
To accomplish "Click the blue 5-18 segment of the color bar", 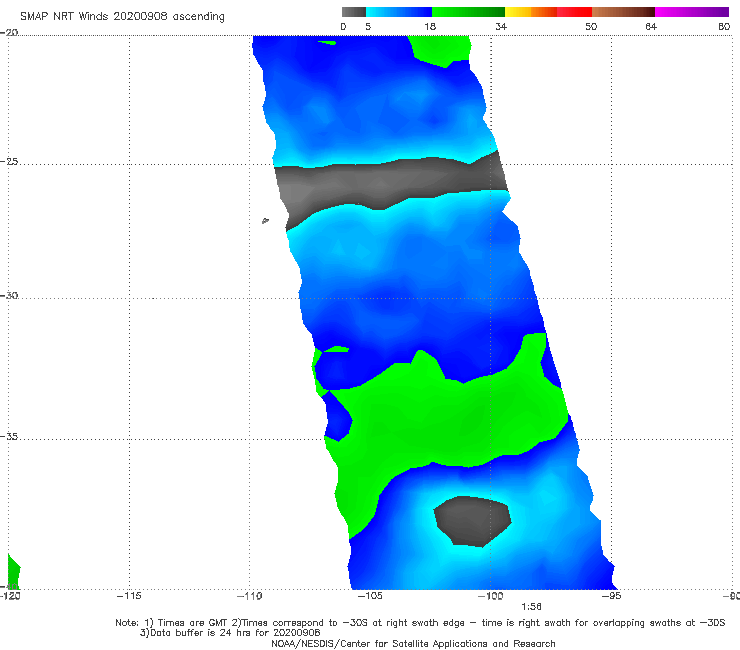I will [x=399, y=12].
